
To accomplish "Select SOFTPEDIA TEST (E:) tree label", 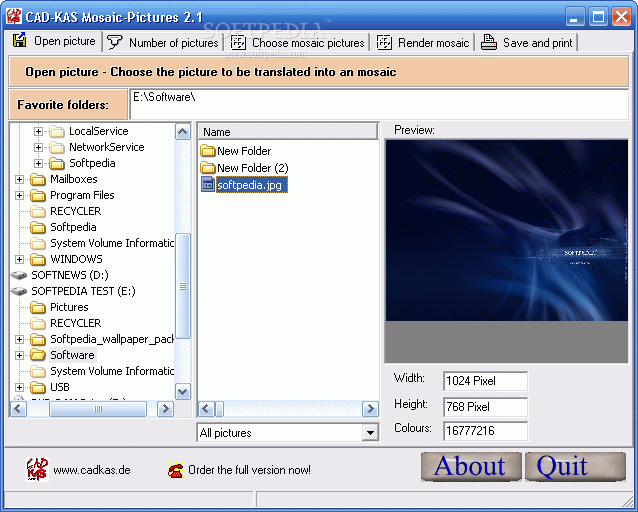I will click(83, 291).
